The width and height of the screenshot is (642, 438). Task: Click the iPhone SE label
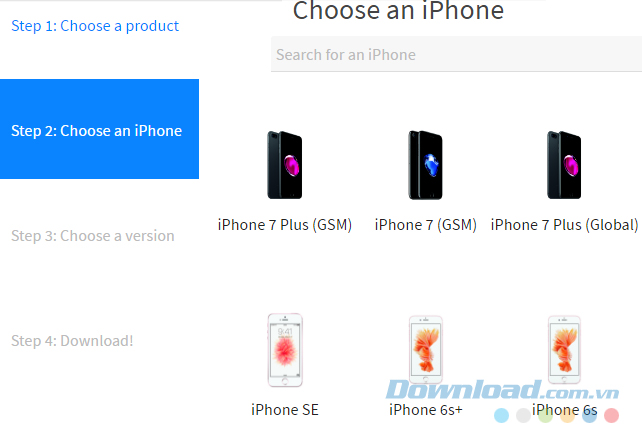285,410
